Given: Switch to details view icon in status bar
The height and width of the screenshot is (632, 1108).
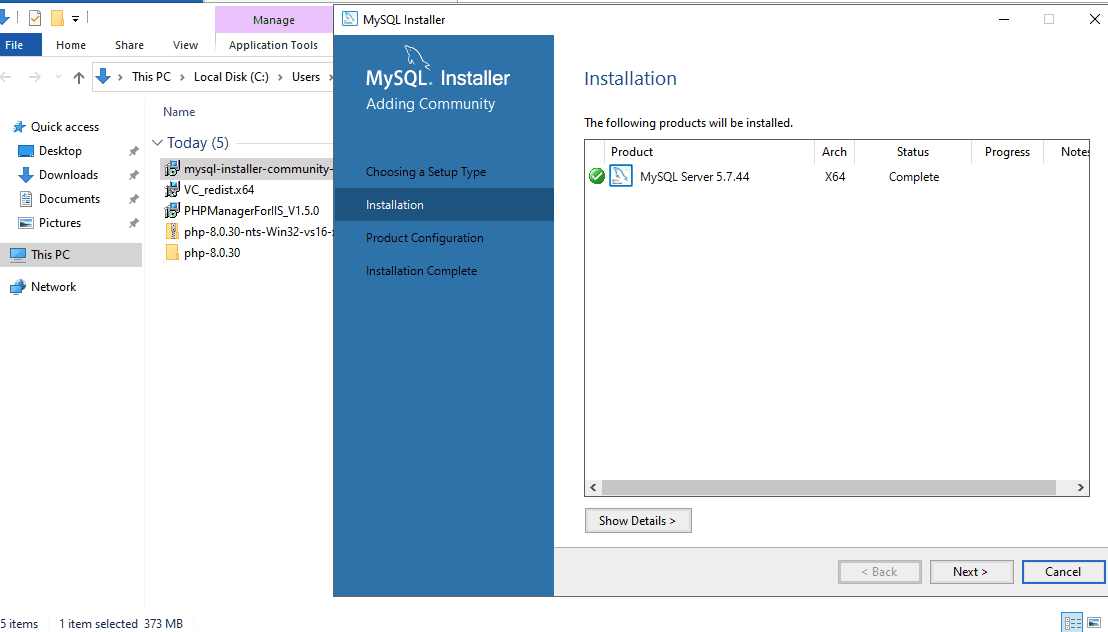Looking at the screenshot, I should [1072, 623].
